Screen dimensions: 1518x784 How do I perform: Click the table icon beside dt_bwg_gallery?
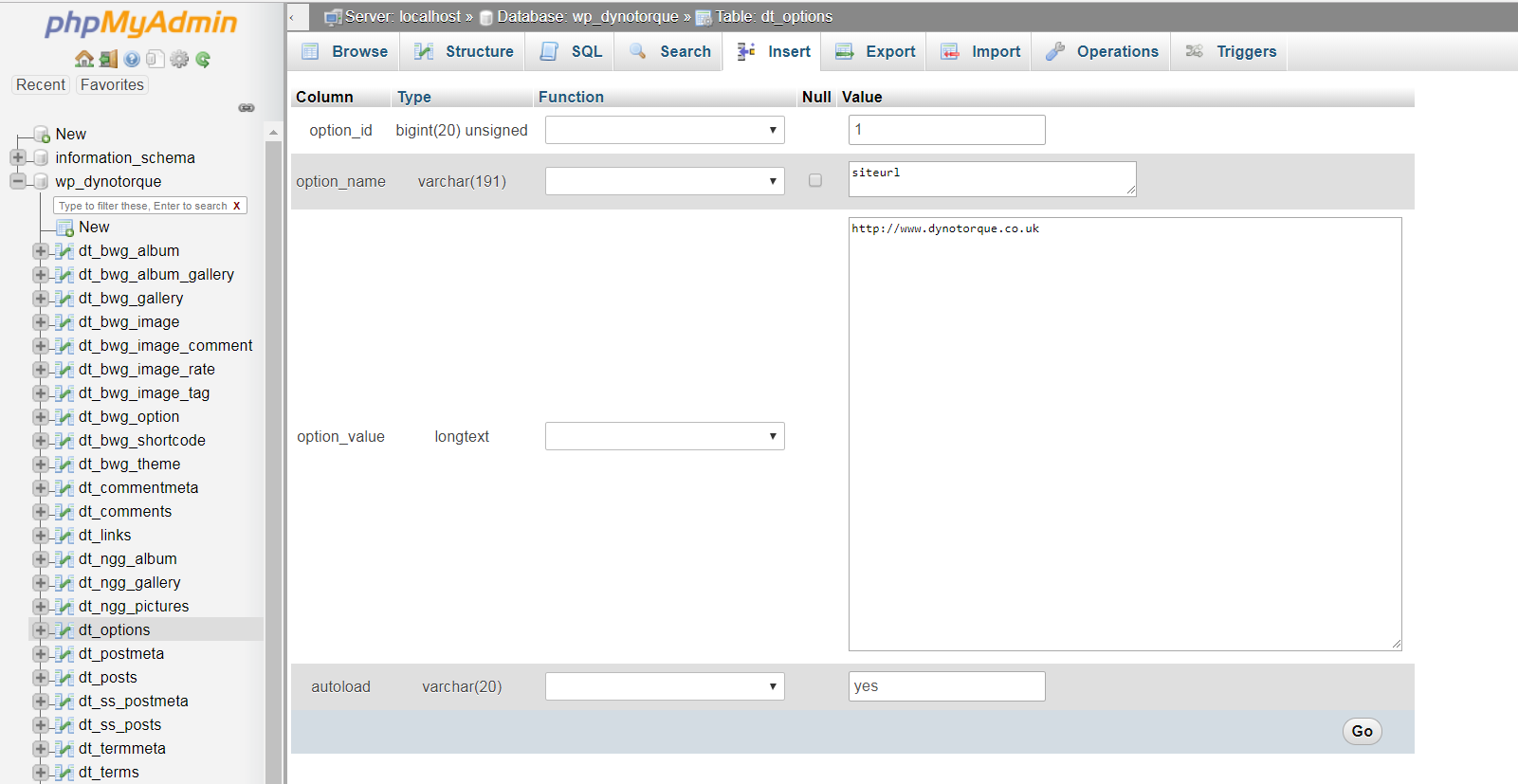(64, 299)
